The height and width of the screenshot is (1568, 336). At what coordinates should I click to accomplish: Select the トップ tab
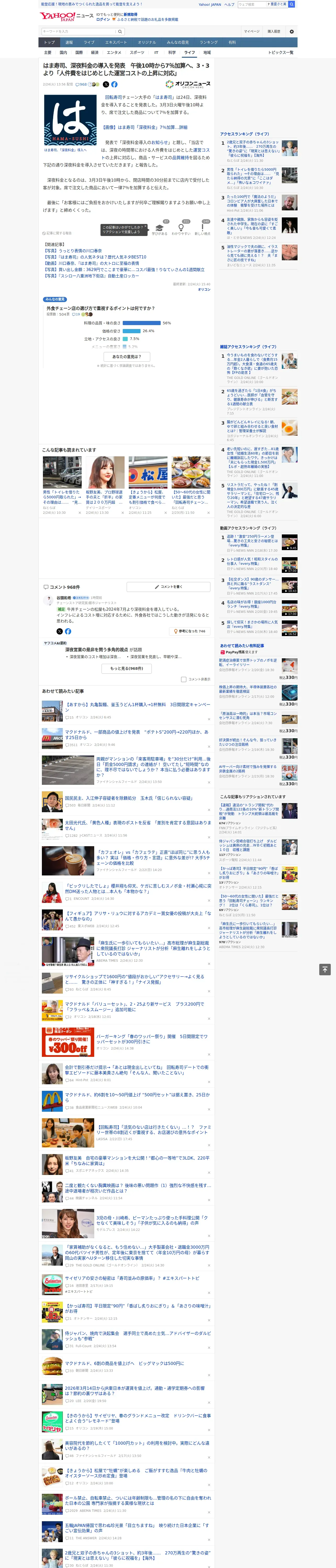tap(49, 43)
